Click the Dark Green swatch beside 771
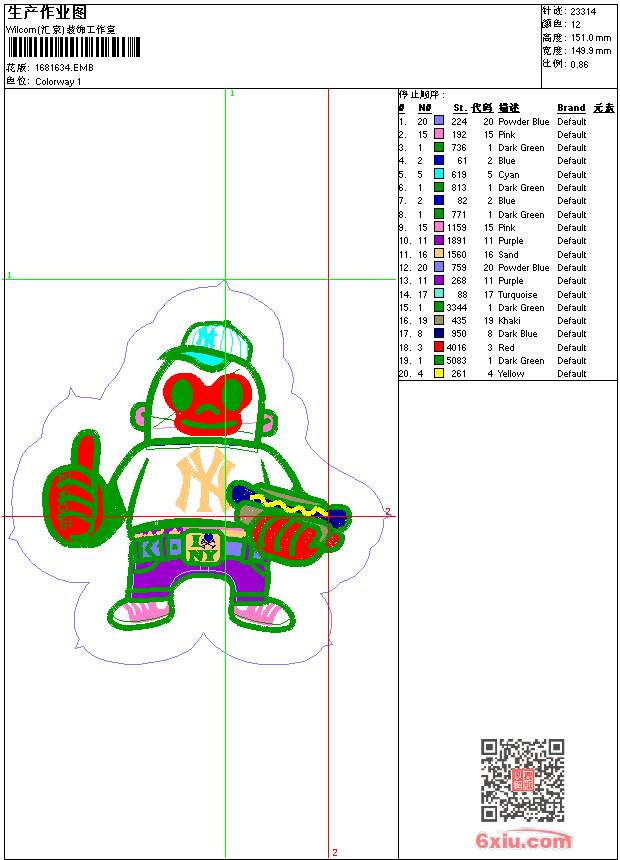This screenshot has width=620, height=860. pos(439,214)
